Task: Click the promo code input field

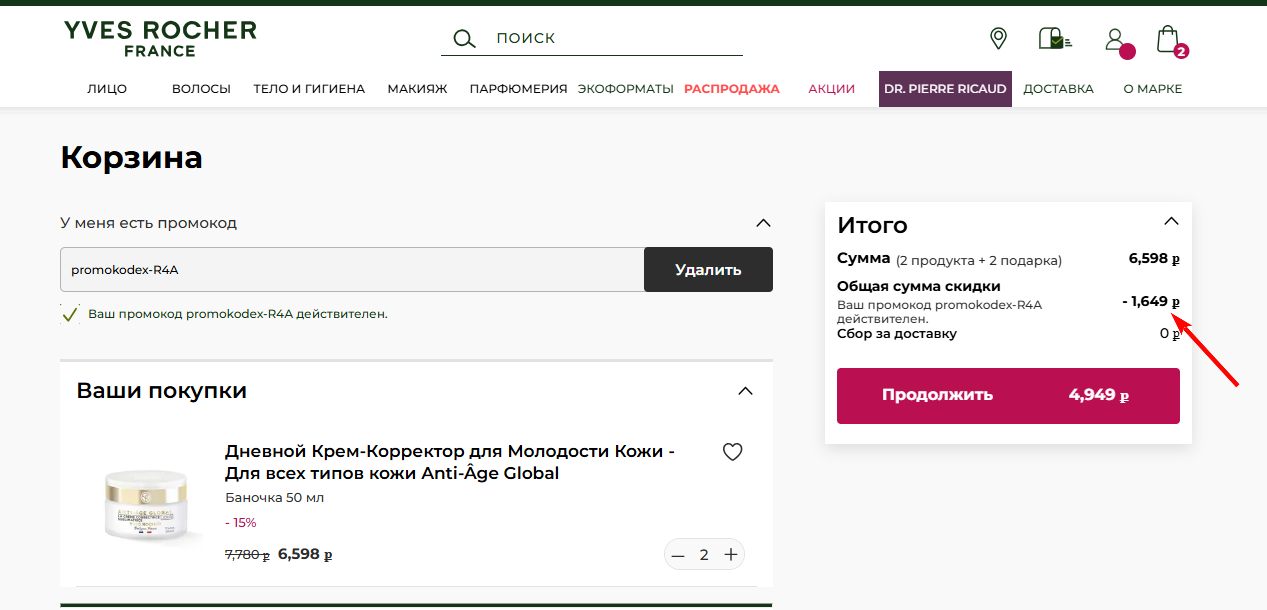Action: click(x=350, y=269)
